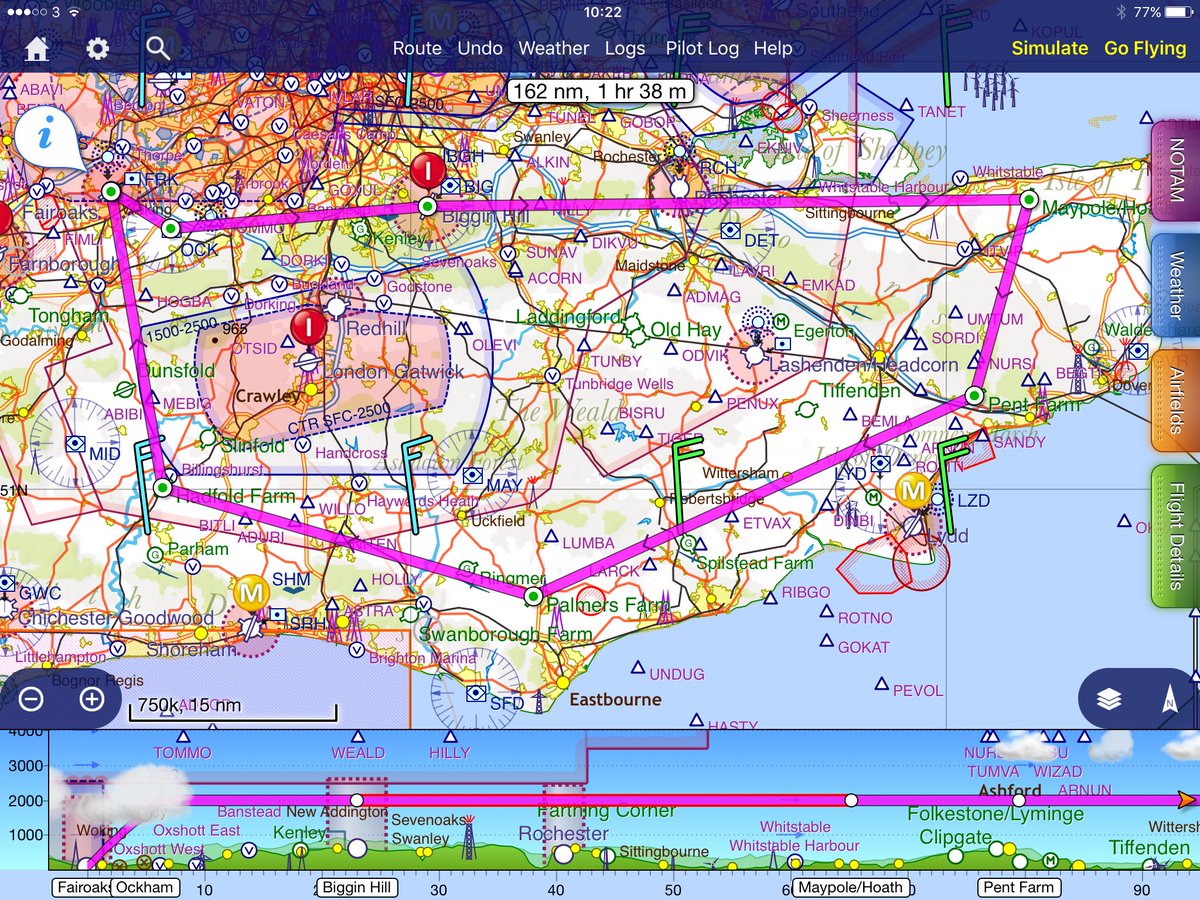This screenshot has height=900, width=1200.
Task: Open the Airfields side tab
Action: coord(1175,399)
